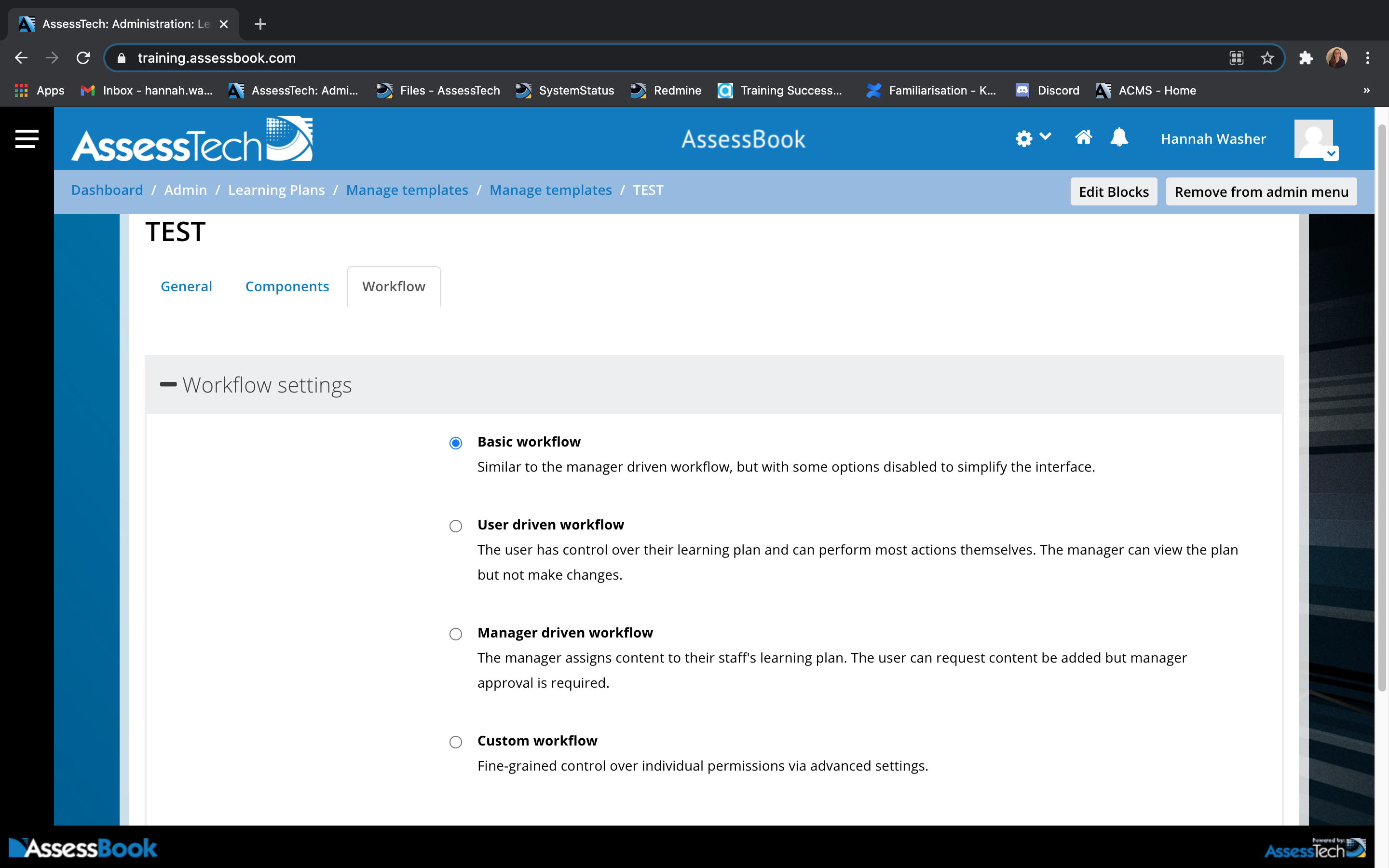Switch to the General tab
The width and height of the screenshot is (1389, 868).
click(186, 286)
